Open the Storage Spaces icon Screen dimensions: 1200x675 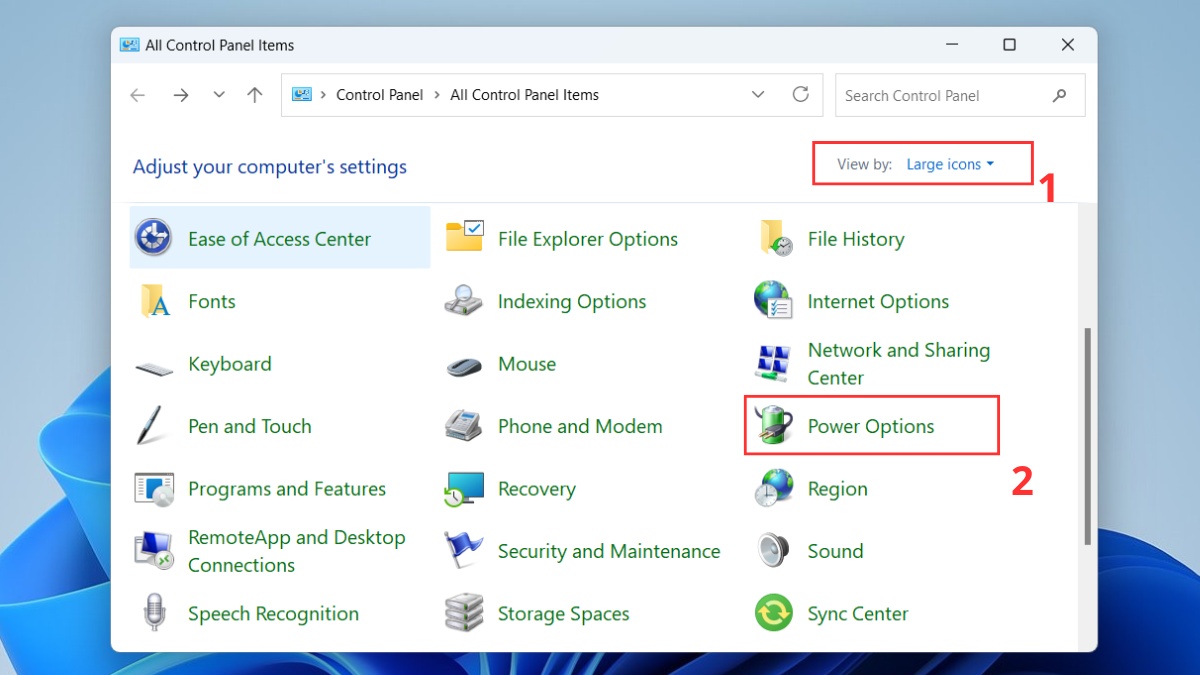pyautogui.click(x=464, y=613)
